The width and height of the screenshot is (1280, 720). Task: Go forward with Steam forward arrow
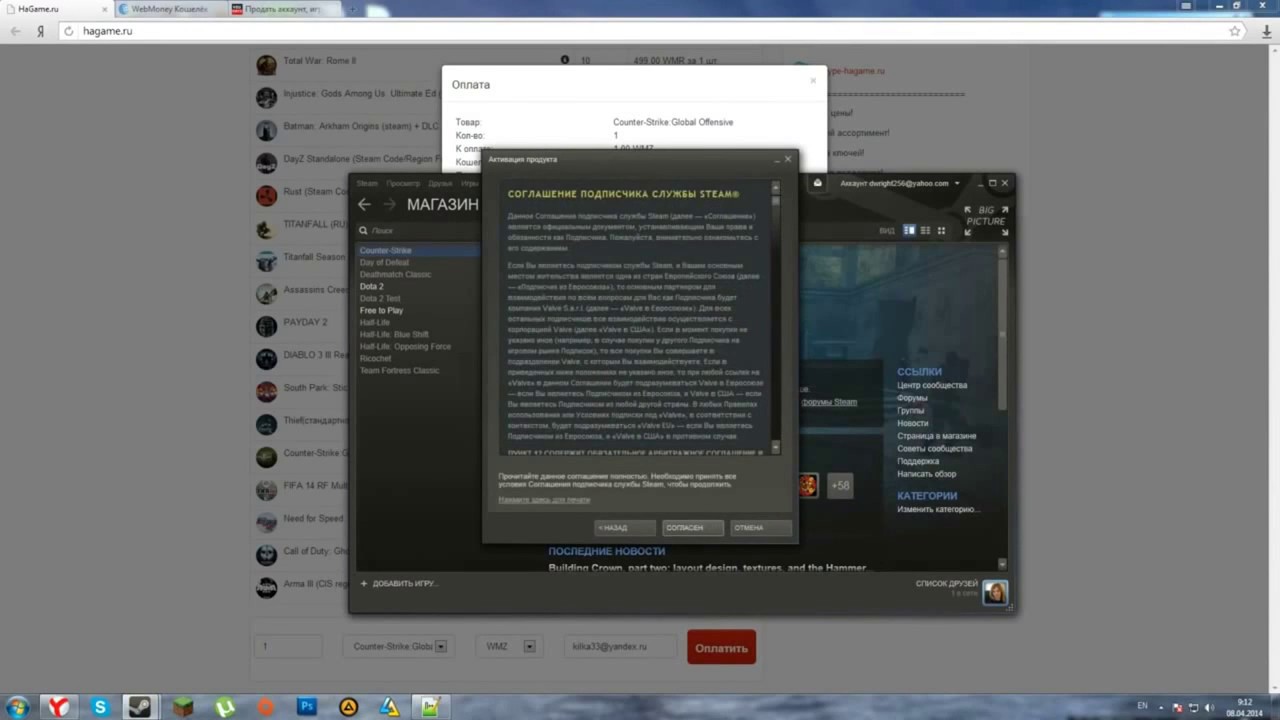point(389,204)
